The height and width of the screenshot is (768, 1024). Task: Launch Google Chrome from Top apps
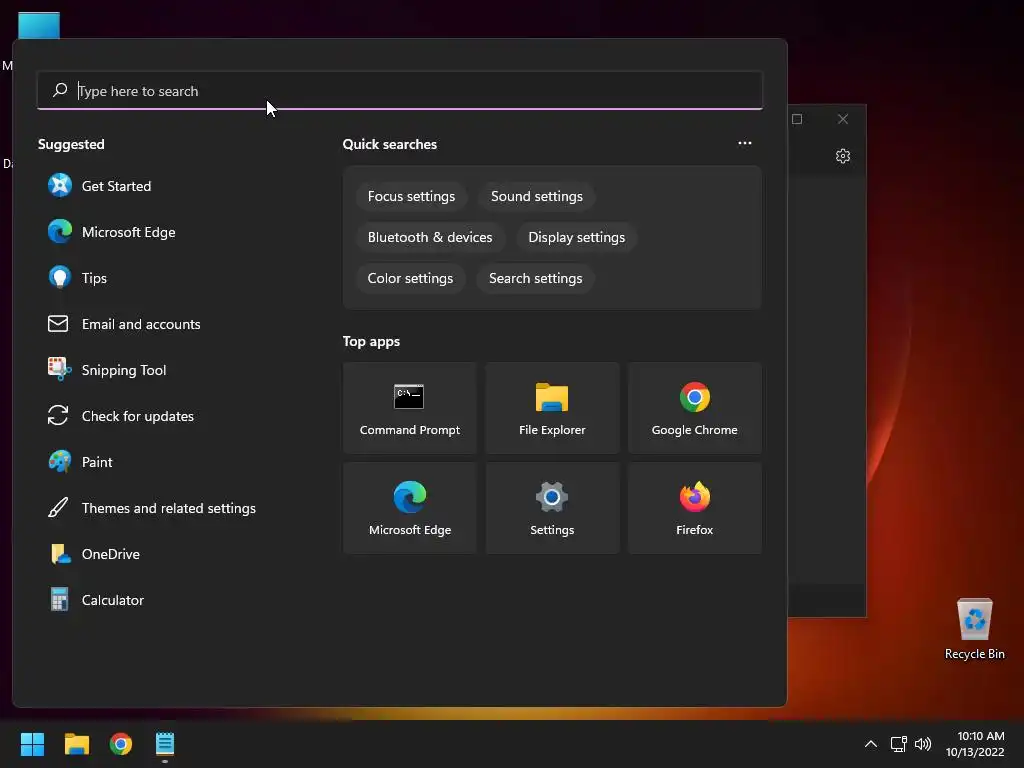694,408
